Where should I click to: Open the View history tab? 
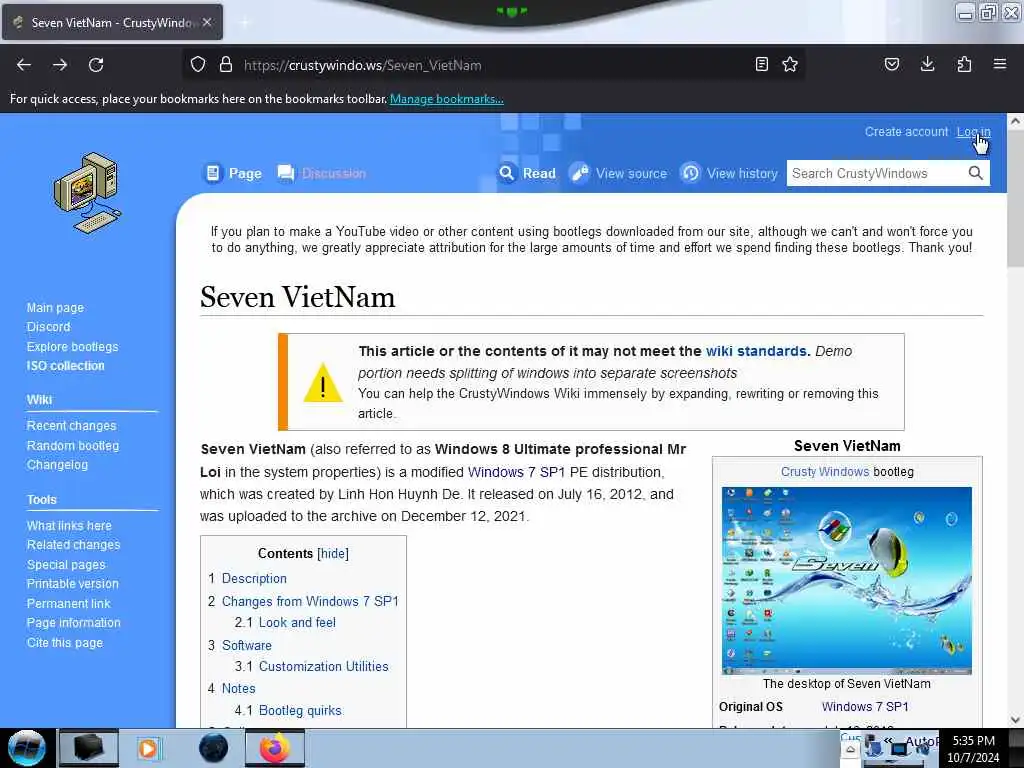click(729, 173)
